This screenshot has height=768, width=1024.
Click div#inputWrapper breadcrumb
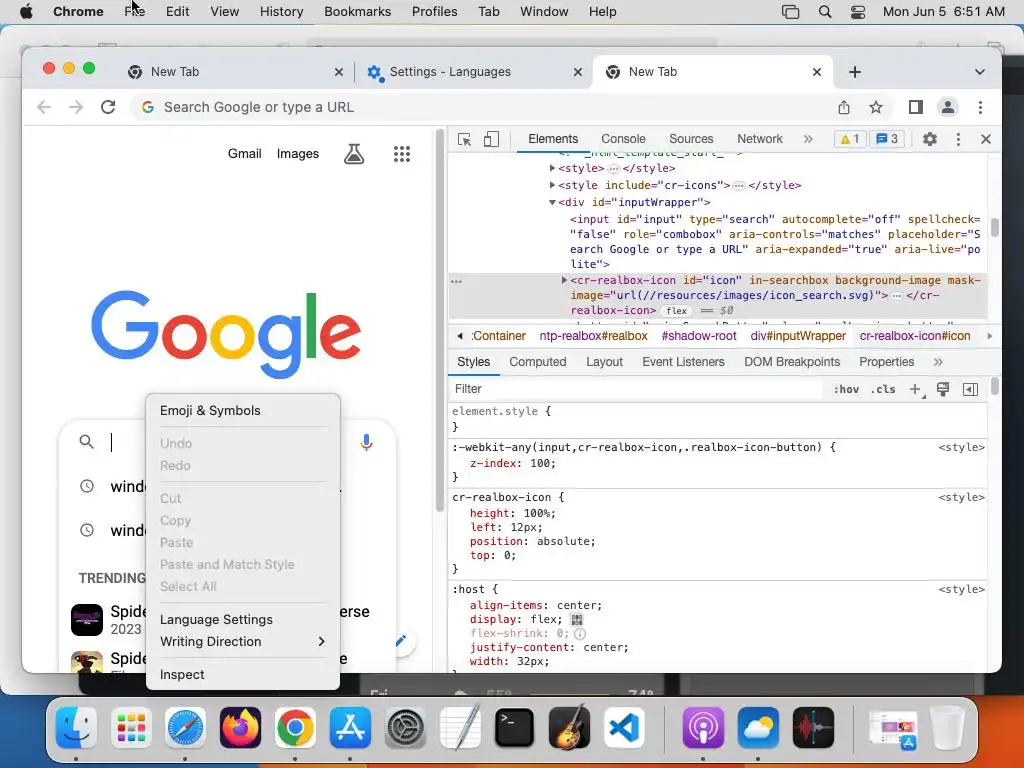[x=797, y=336]
